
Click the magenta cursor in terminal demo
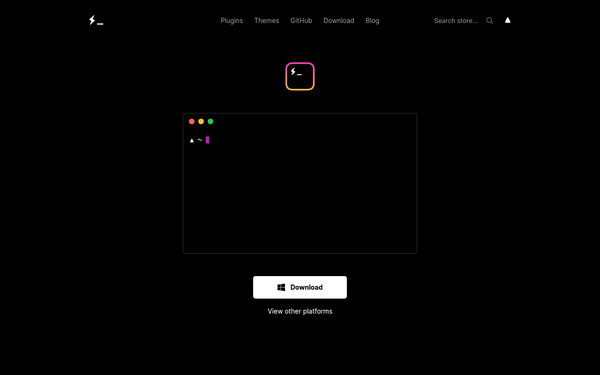(207, 140)
